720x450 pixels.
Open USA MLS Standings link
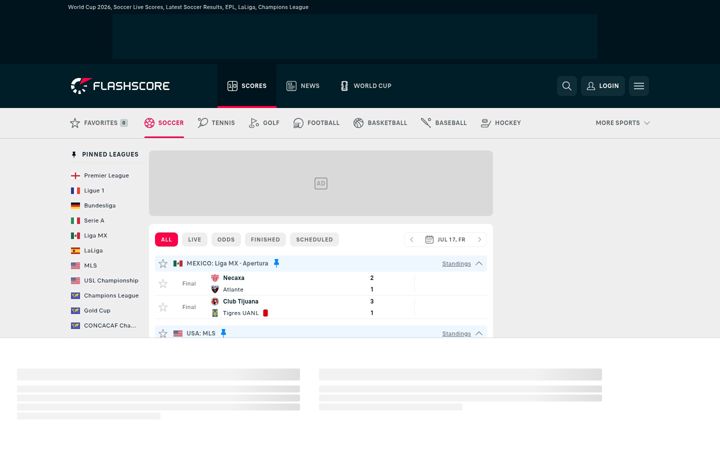[x=456, y=333]
